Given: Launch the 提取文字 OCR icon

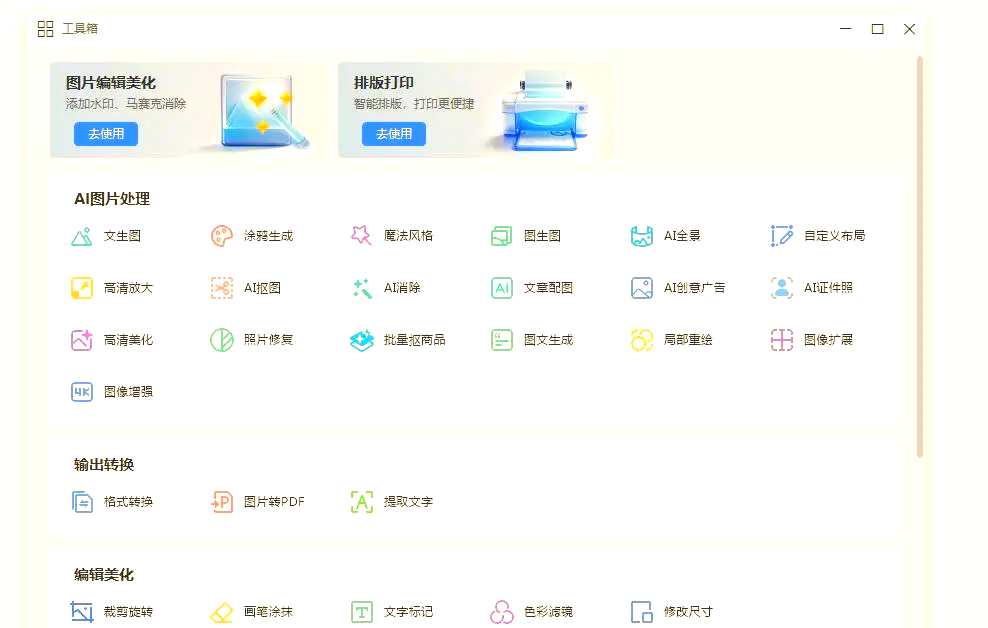Looking at the screenshot, I should pyautogui.click(x=362, y=502).
